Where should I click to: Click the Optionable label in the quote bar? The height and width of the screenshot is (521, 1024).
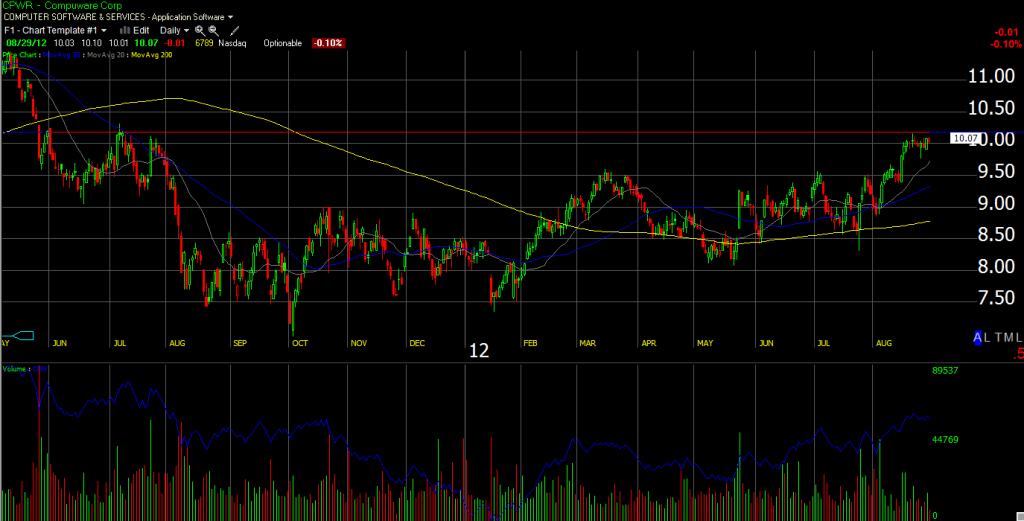pos(283,43)
